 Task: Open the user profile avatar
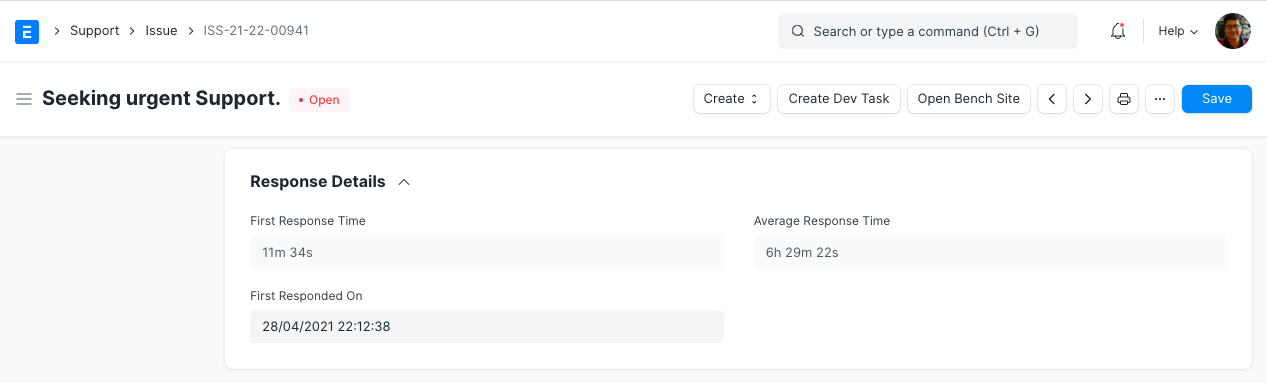[1233, 31]
